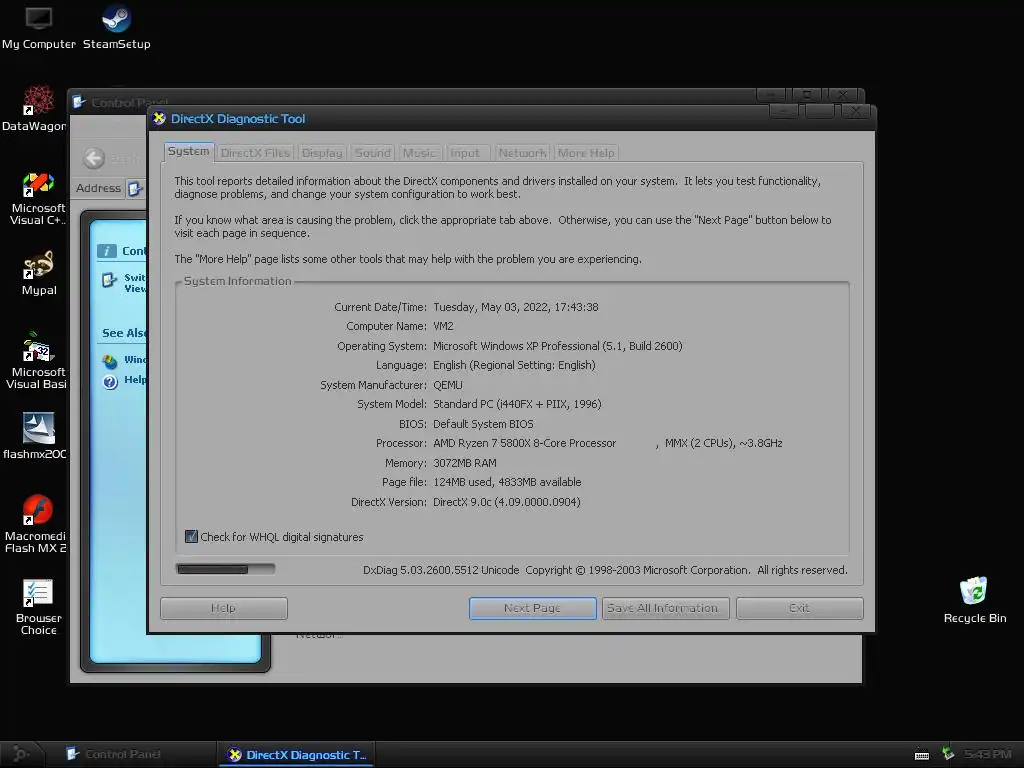The image size is (1024, 768).
Task: Click the computer name VM2
Action: [x=443, y=327]
